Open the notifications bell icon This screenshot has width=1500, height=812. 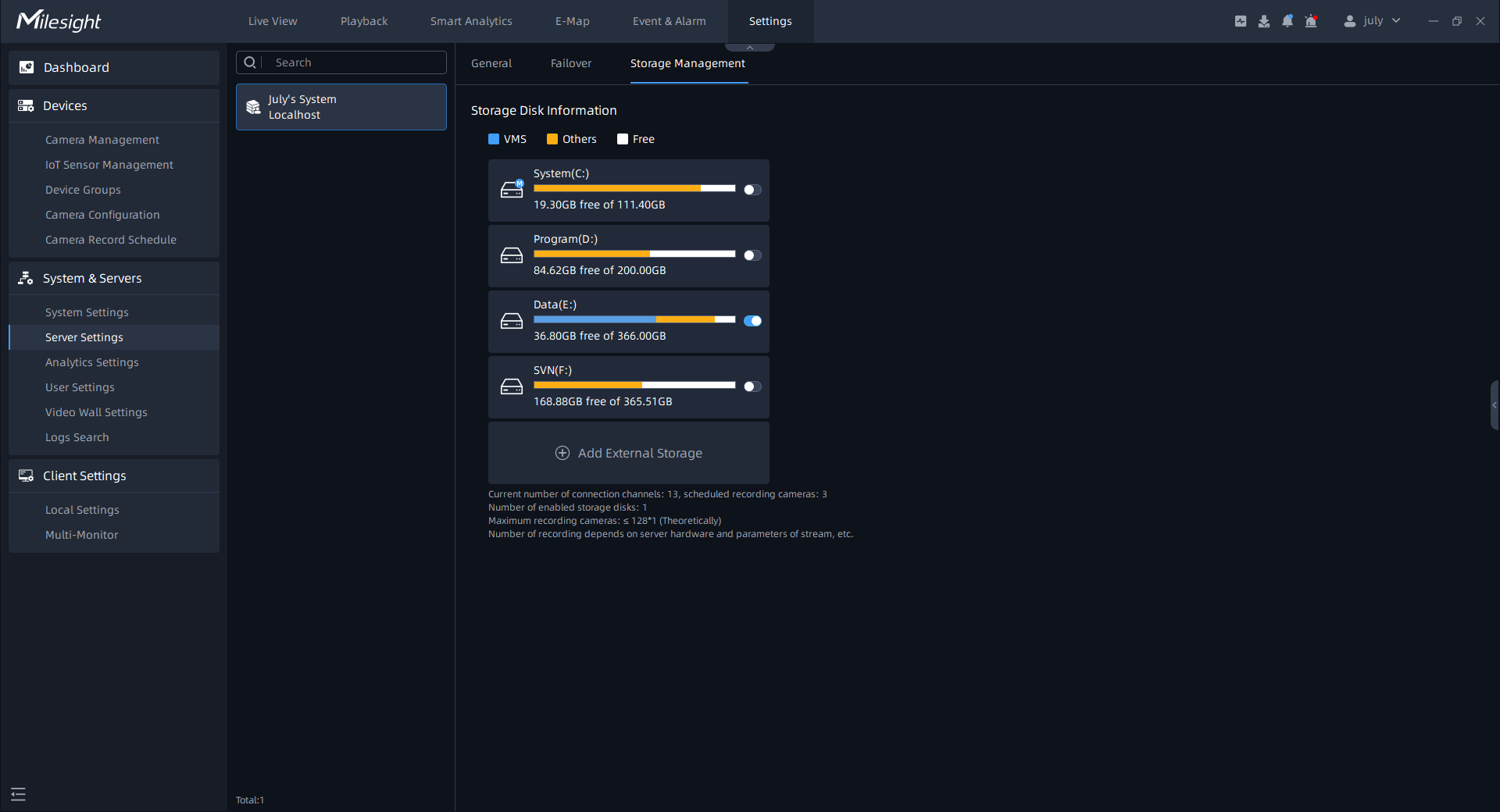coord(1287,21)
